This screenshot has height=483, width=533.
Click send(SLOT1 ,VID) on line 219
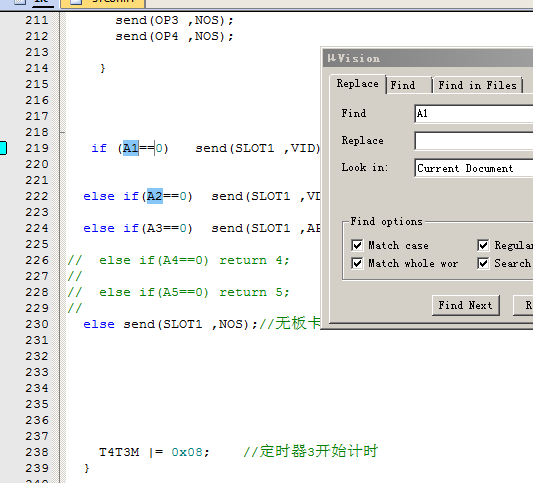pos(258,148)
